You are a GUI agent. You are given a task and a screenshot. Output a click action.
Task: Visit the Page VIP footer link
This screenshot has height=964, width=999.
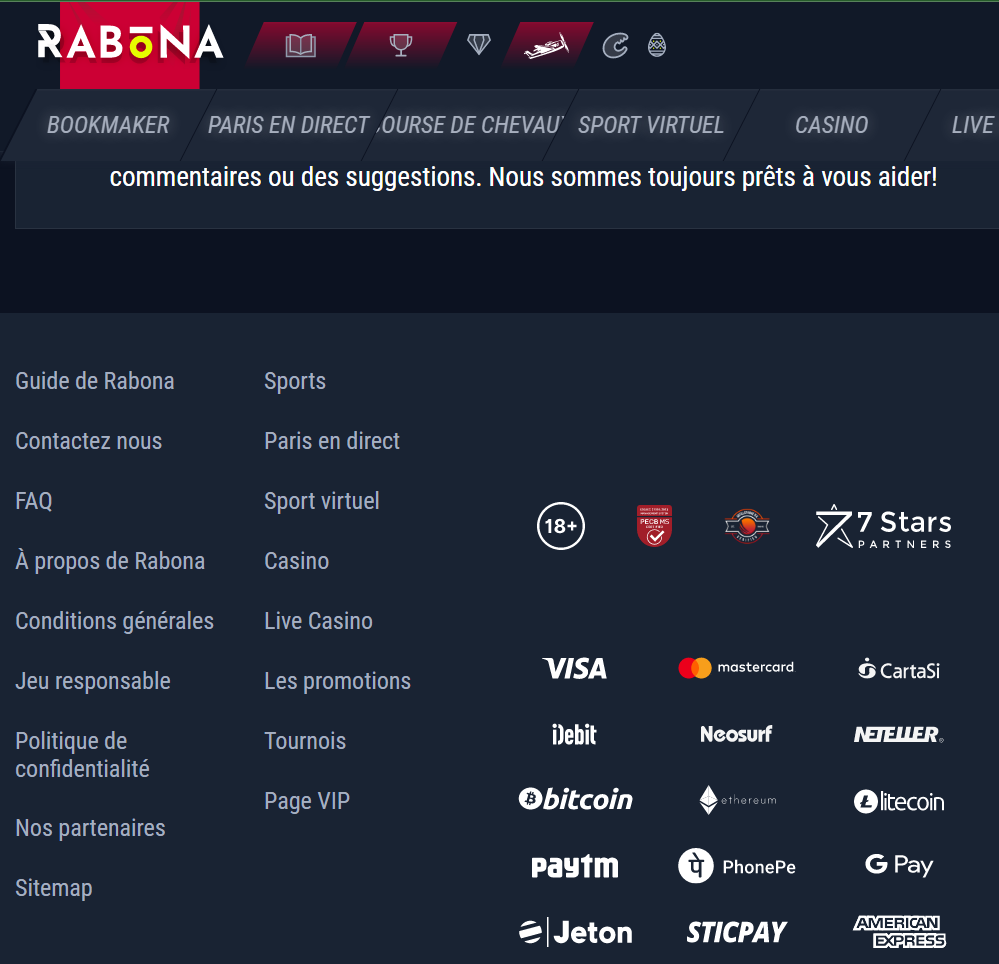[307, 801]
